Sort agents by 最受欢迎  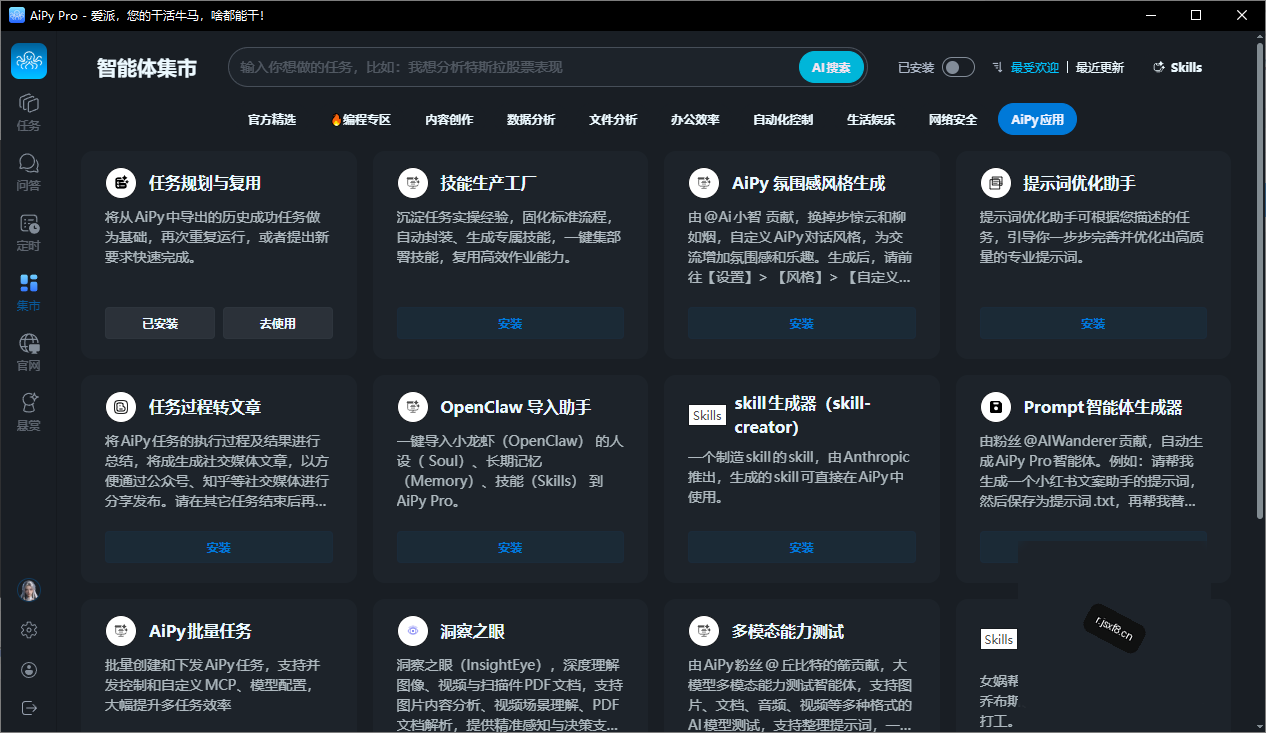click(1034, 67)
